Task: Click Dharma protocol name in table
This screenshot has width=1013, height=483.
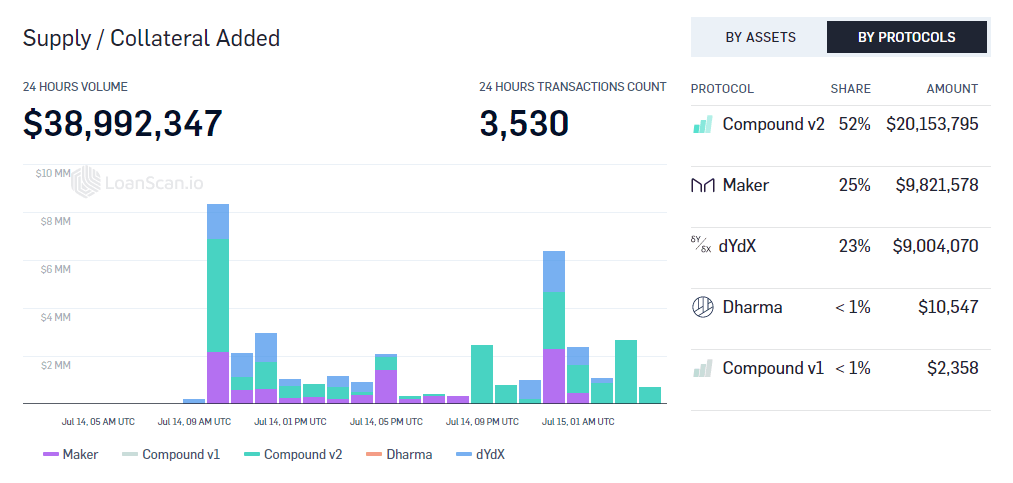Action: 752,307
